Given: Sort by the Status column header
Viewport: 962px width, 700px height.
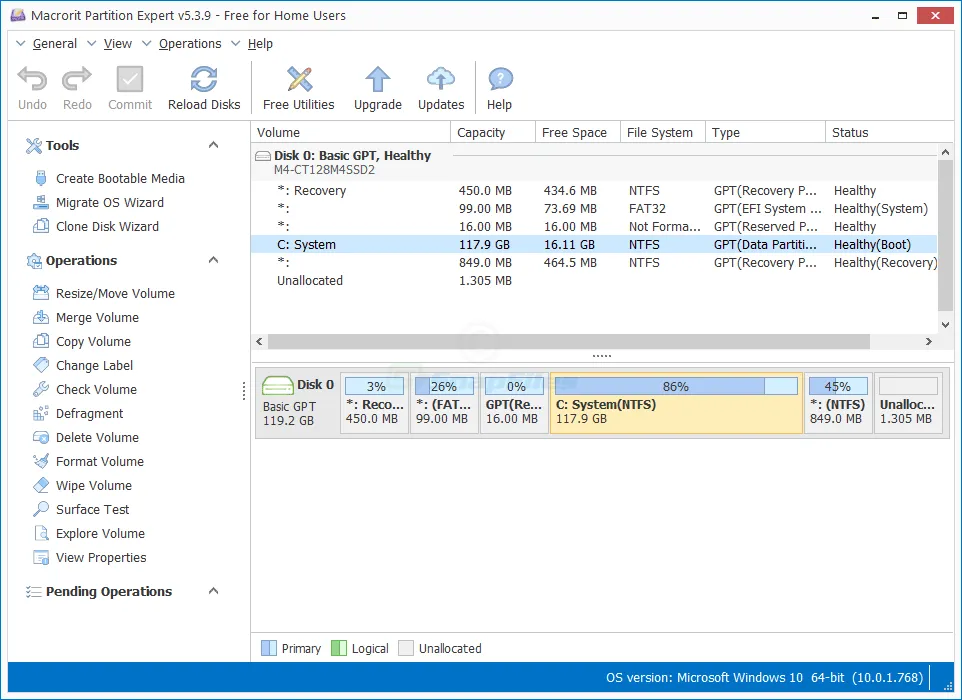Looking at the screenshot, I should pyautogui.click(x=889, y=133).
